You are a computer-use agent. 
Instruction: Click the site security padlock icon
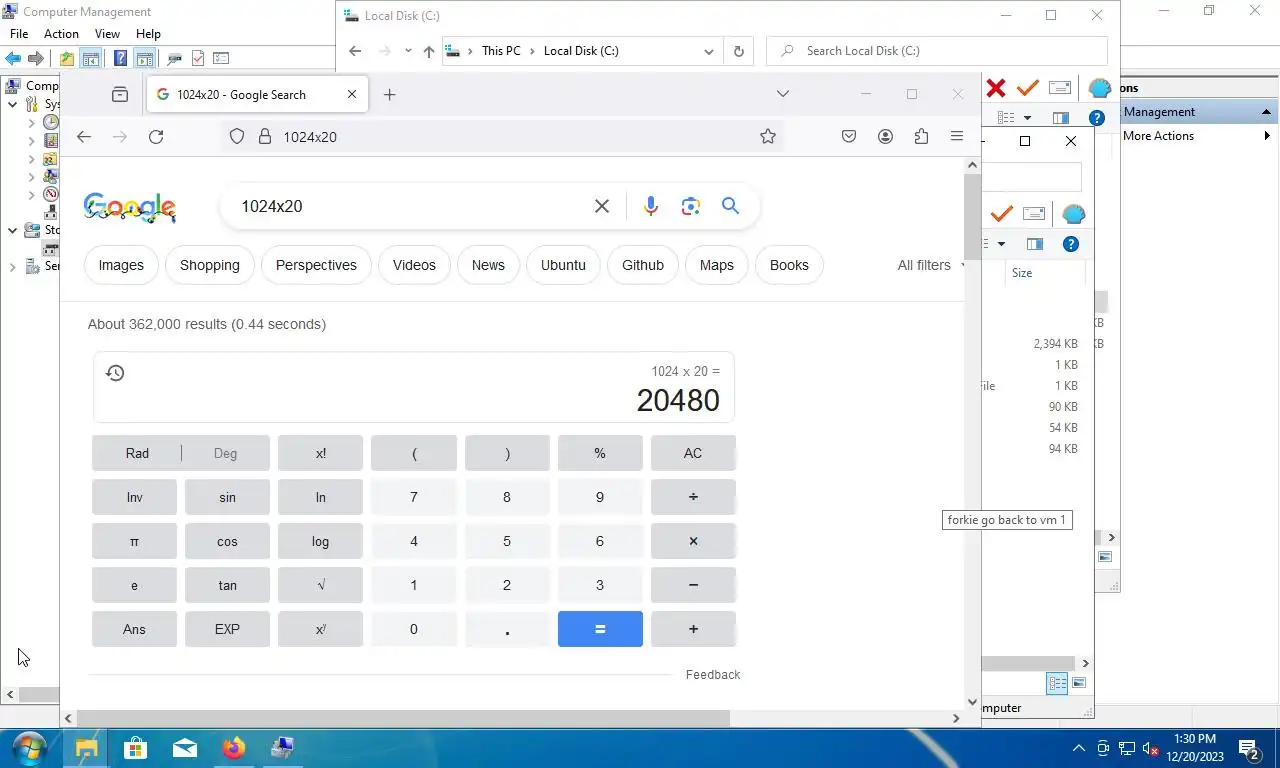265,136
